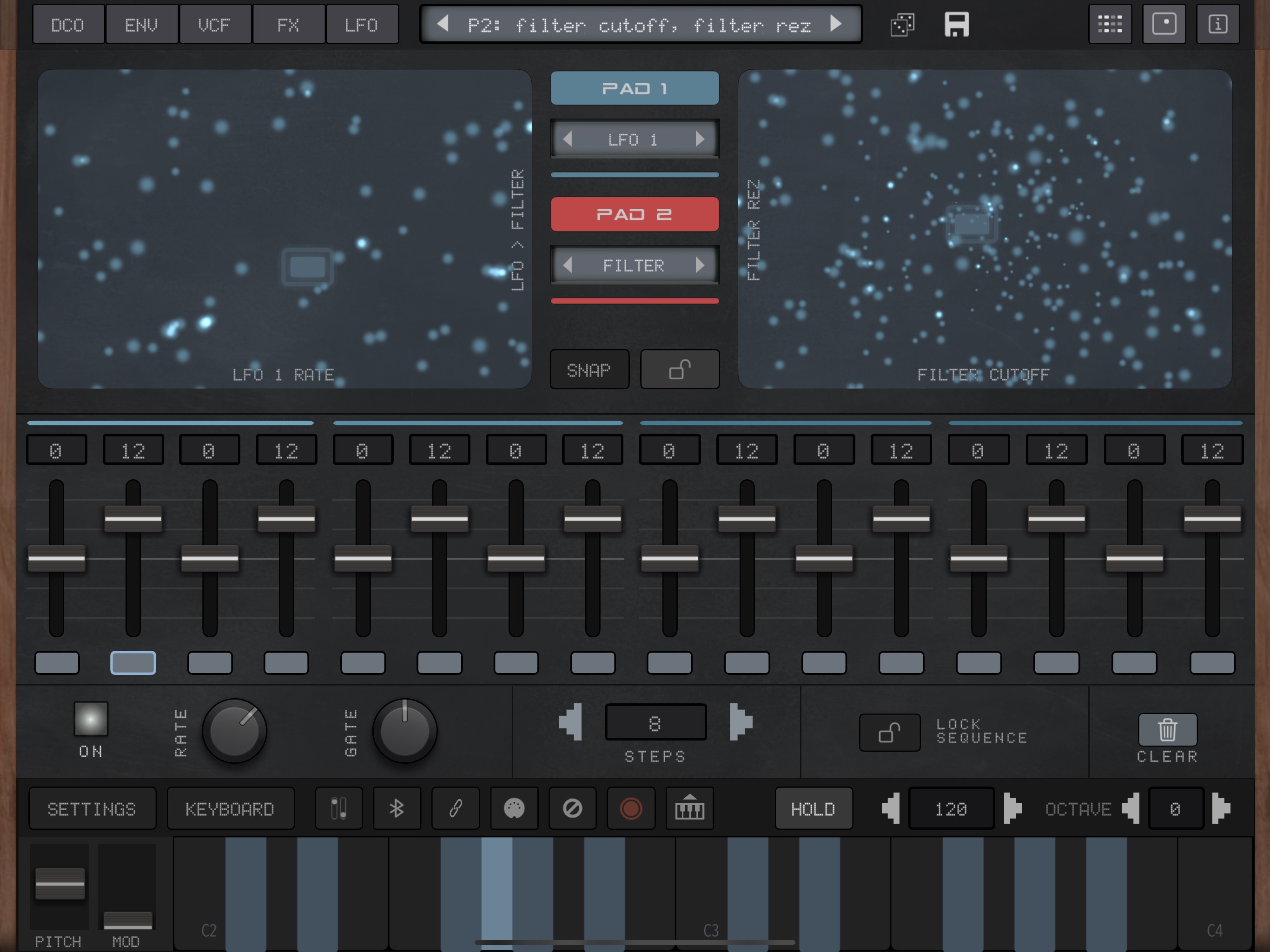
Task: Open MIDI connector settings icon
Action: click(514, 808)
